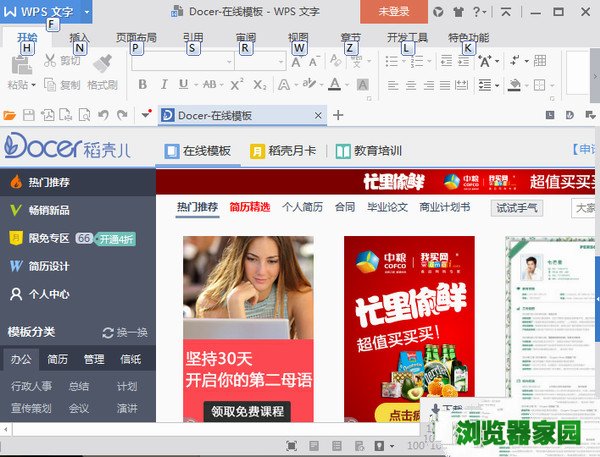Click the Cut (剪切) scissors icon
The image size is (600, 457).
click(49, 61)
